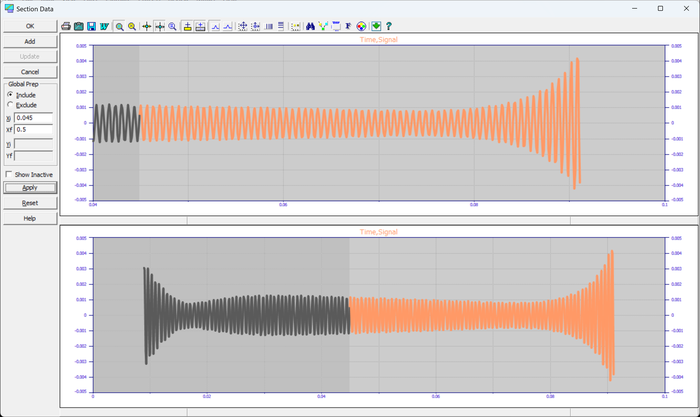Image resolution: width=700 pixels, height=417 pixels.
Task: Click the white-bar section icon
Action: 200,26
